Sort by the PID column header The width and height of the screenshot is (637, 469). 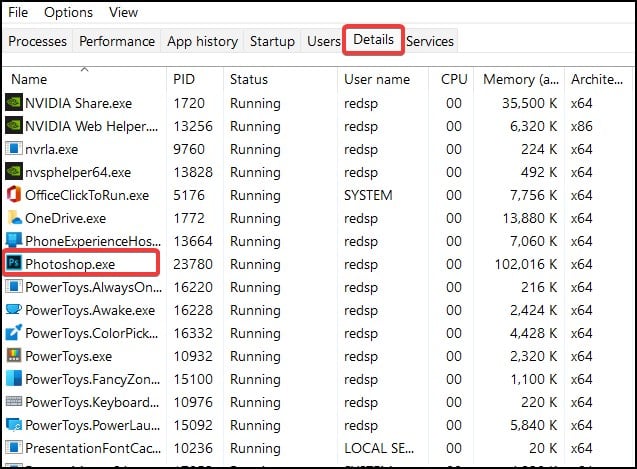pos(184,79)
